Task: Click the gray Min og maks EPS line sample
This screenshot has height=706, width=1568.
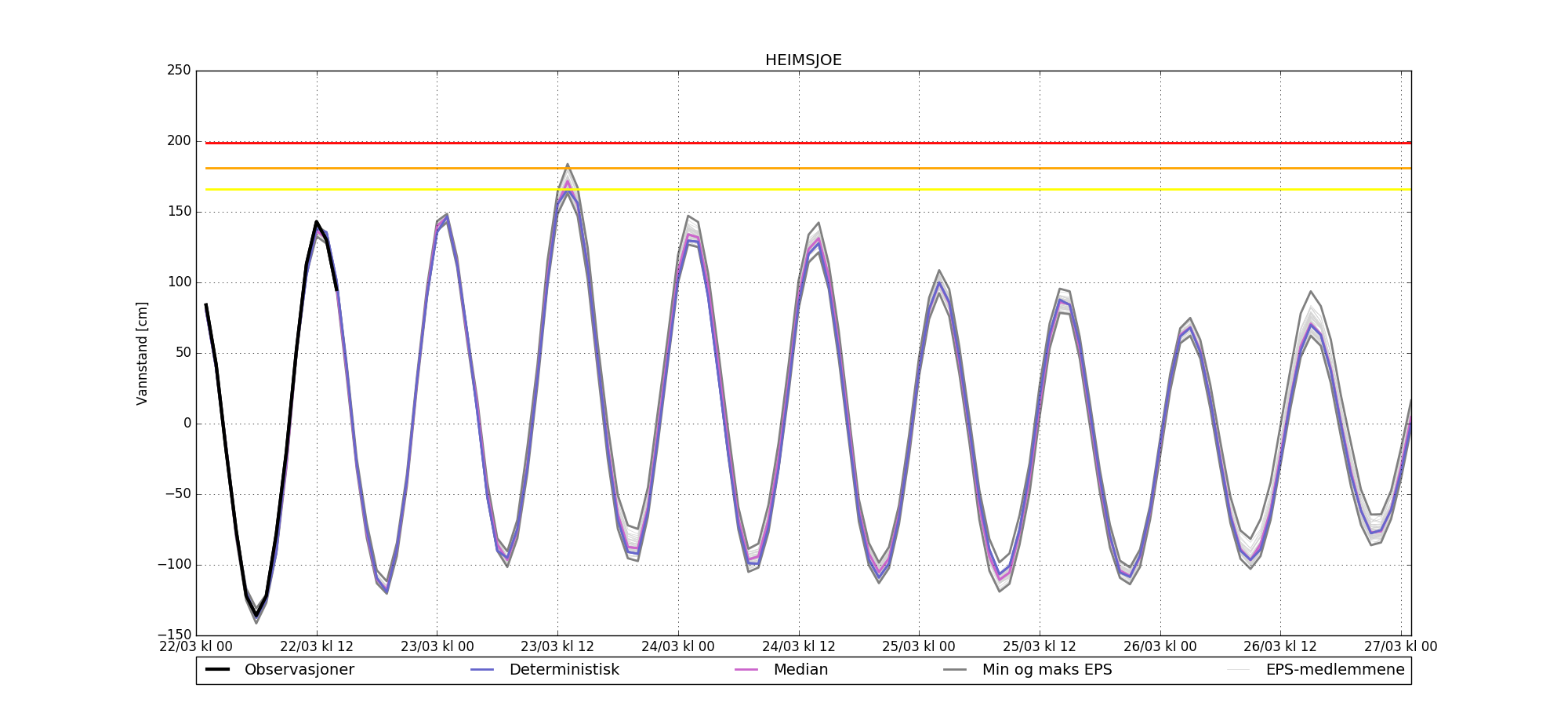Action: click(954, 670)
